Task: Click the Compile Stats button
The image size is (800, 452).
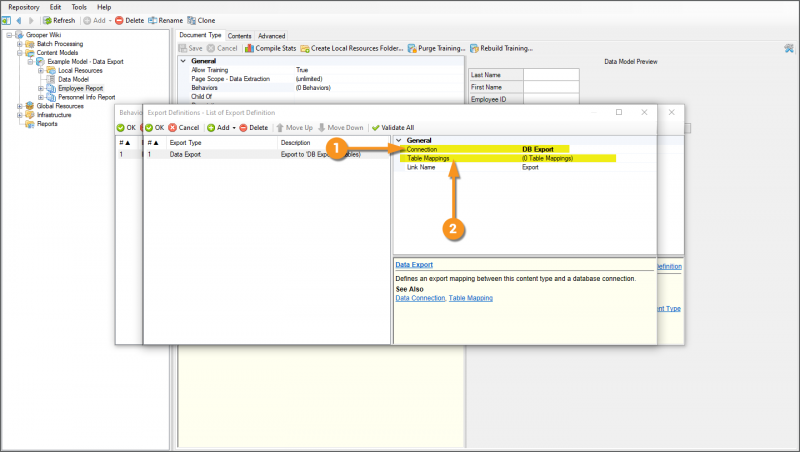Action: click(x=270, y=48)
